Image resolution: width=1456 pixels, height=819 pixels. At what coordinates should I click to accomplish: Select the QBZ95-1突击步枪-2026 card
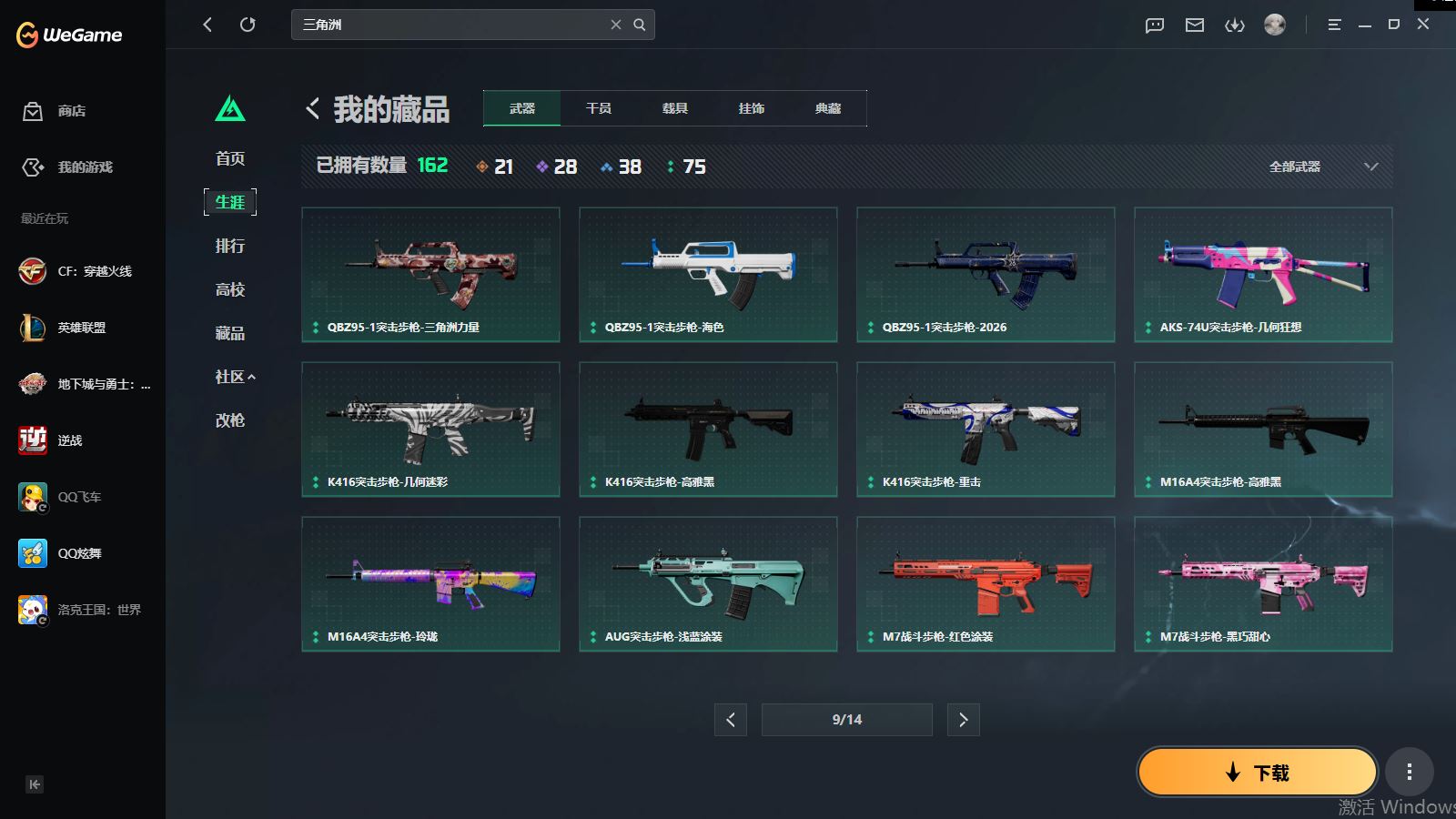[x=986, y=275]
